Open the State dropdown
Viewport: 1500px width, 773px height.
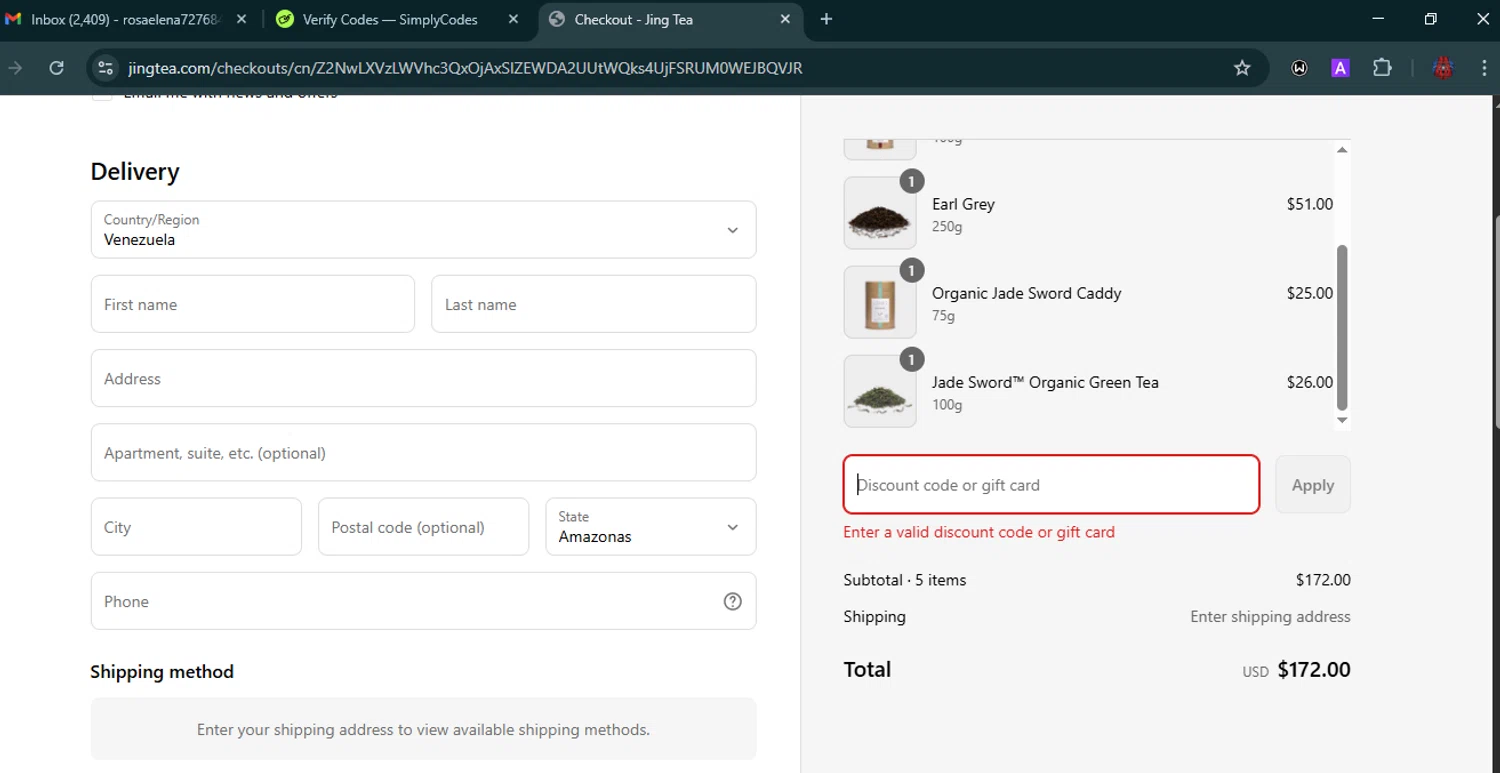(x=650, y=527)
